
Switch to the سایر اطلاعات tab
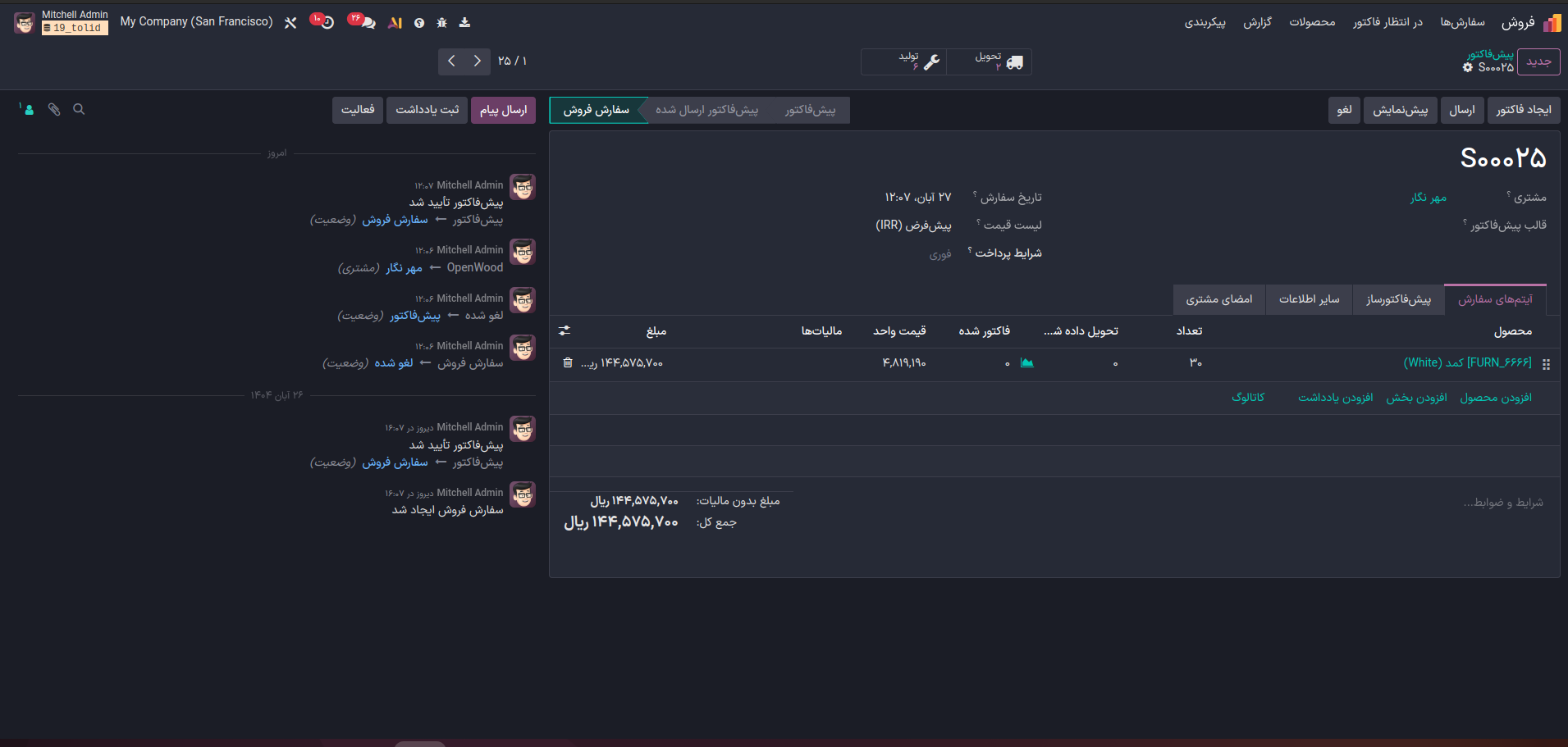point(1309,299)
